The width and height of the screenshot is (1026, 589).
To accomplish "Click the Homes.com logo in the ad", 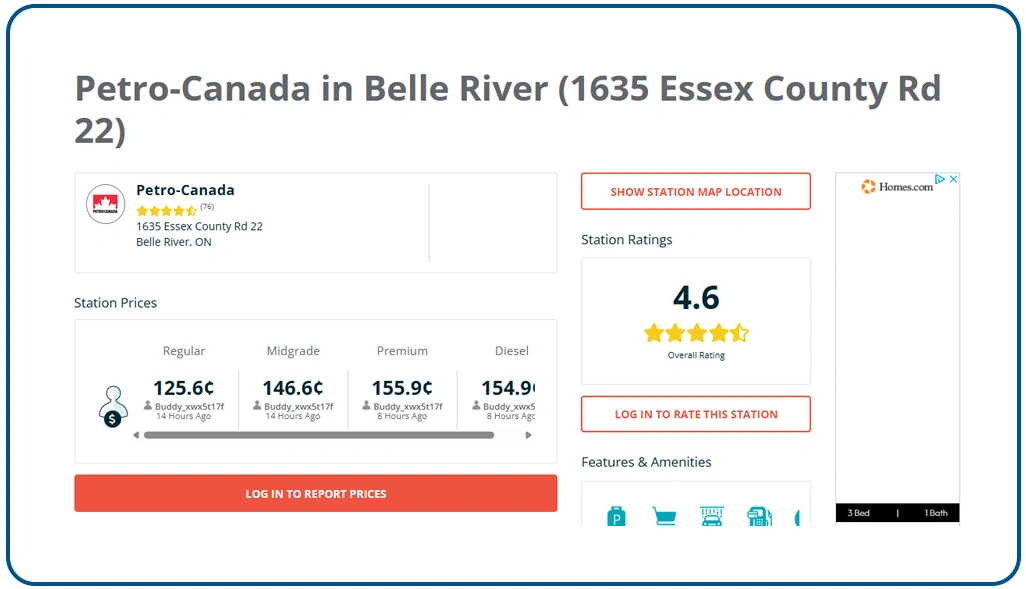I will pos(897,186).
